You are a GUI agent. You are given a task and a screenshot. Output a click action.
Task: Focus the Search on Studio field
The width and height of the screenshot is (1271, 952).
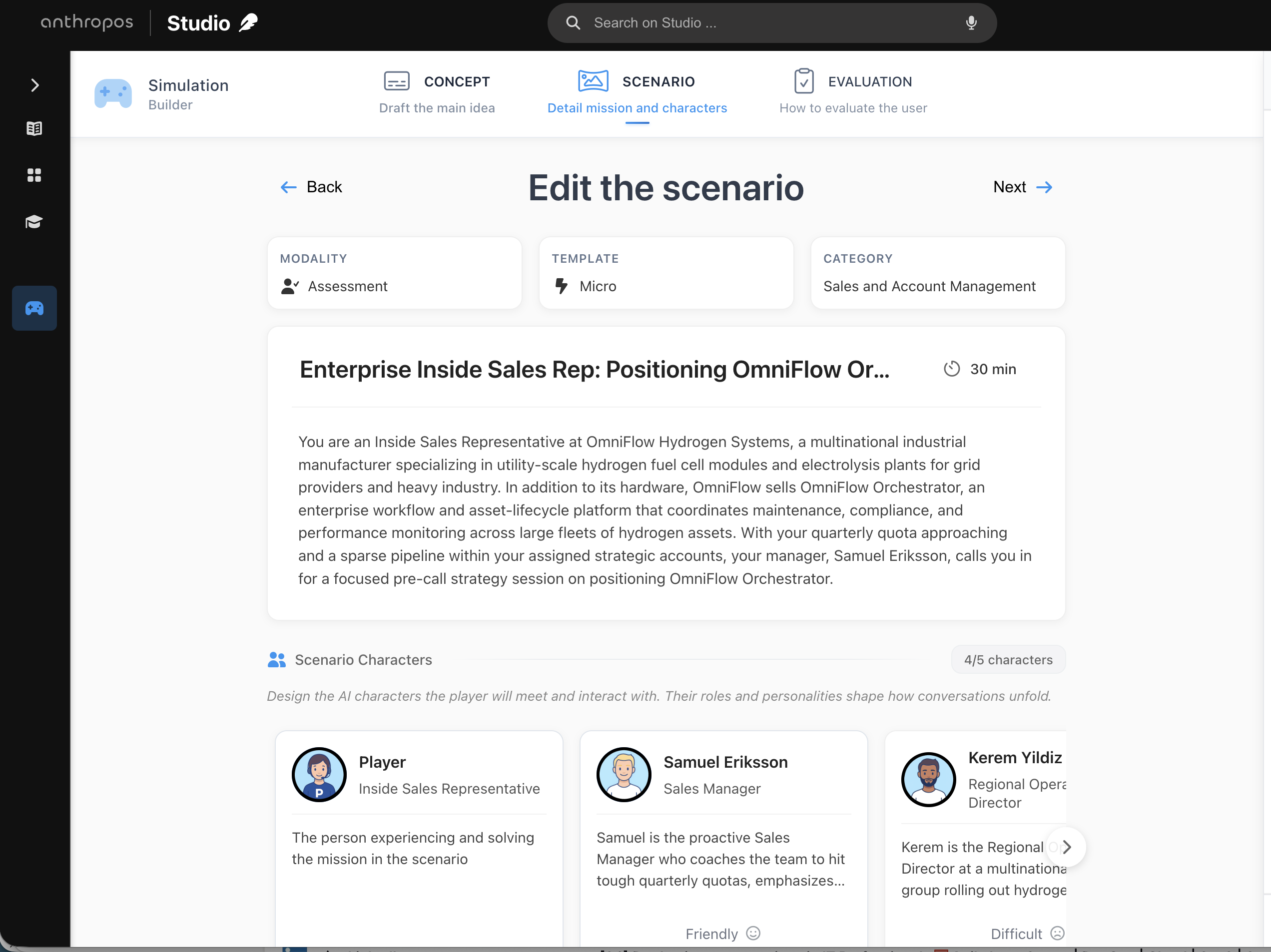772,23
